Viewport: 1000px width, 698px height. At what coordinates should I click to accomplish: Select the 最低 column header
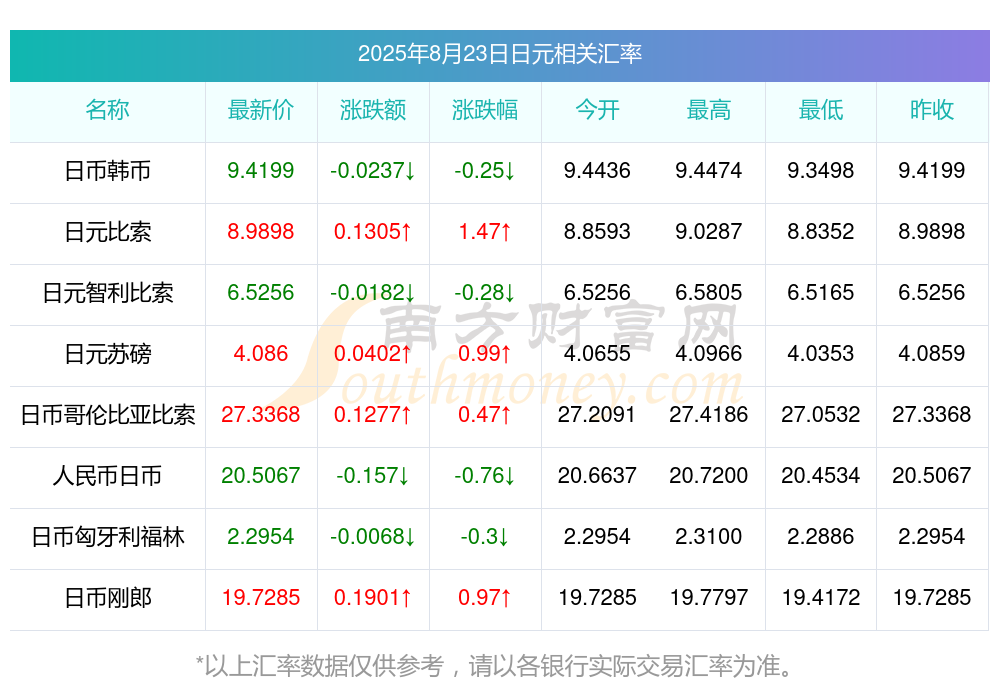pos(821,110)
